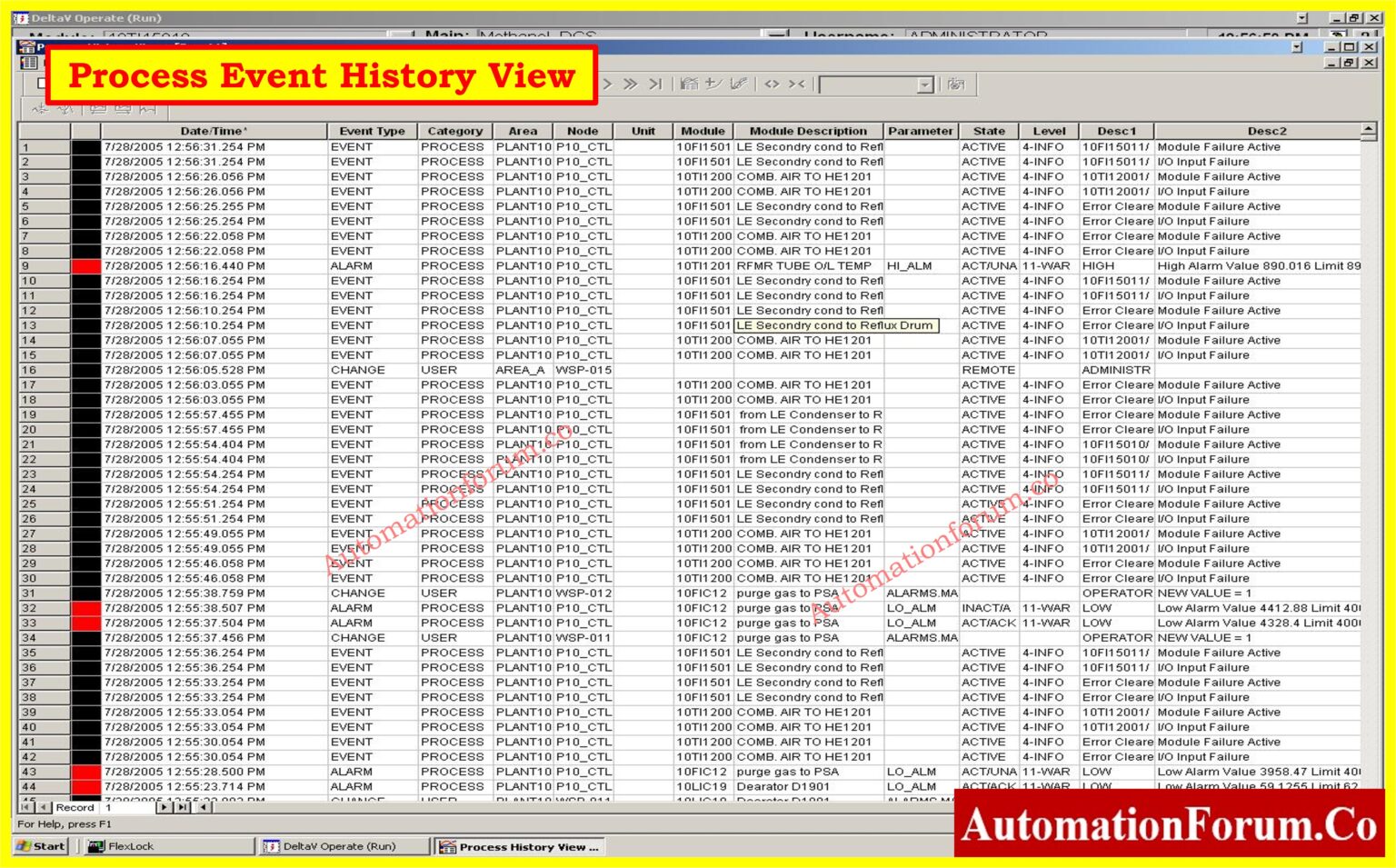Go to last record in bottom navigator
This screenshot has height=868, width=1396.
[x=183, y=807]
